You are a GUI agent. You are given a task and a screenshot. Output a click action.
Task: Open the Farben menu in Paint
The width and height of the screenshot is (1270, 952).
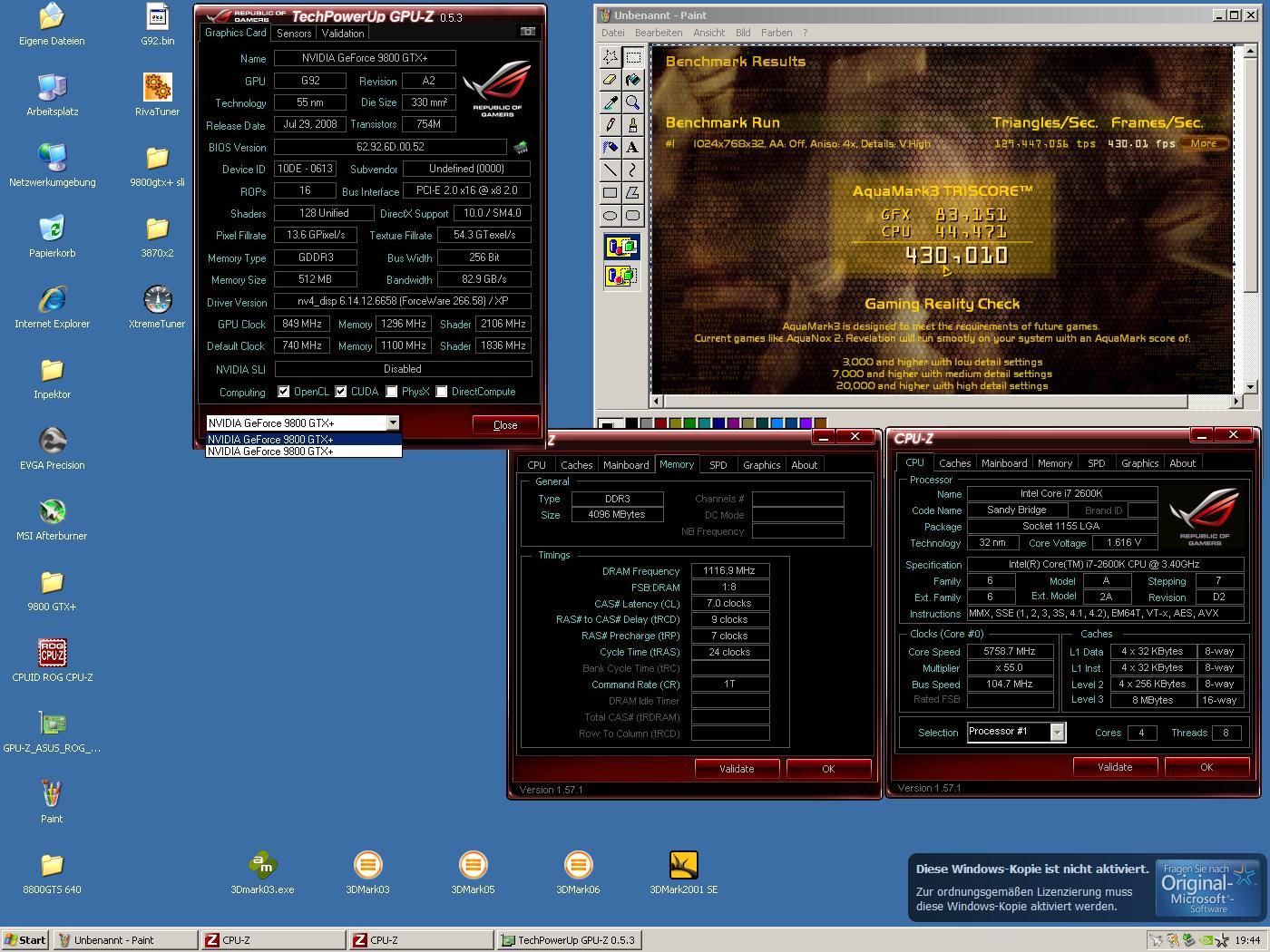coord(777,33)
